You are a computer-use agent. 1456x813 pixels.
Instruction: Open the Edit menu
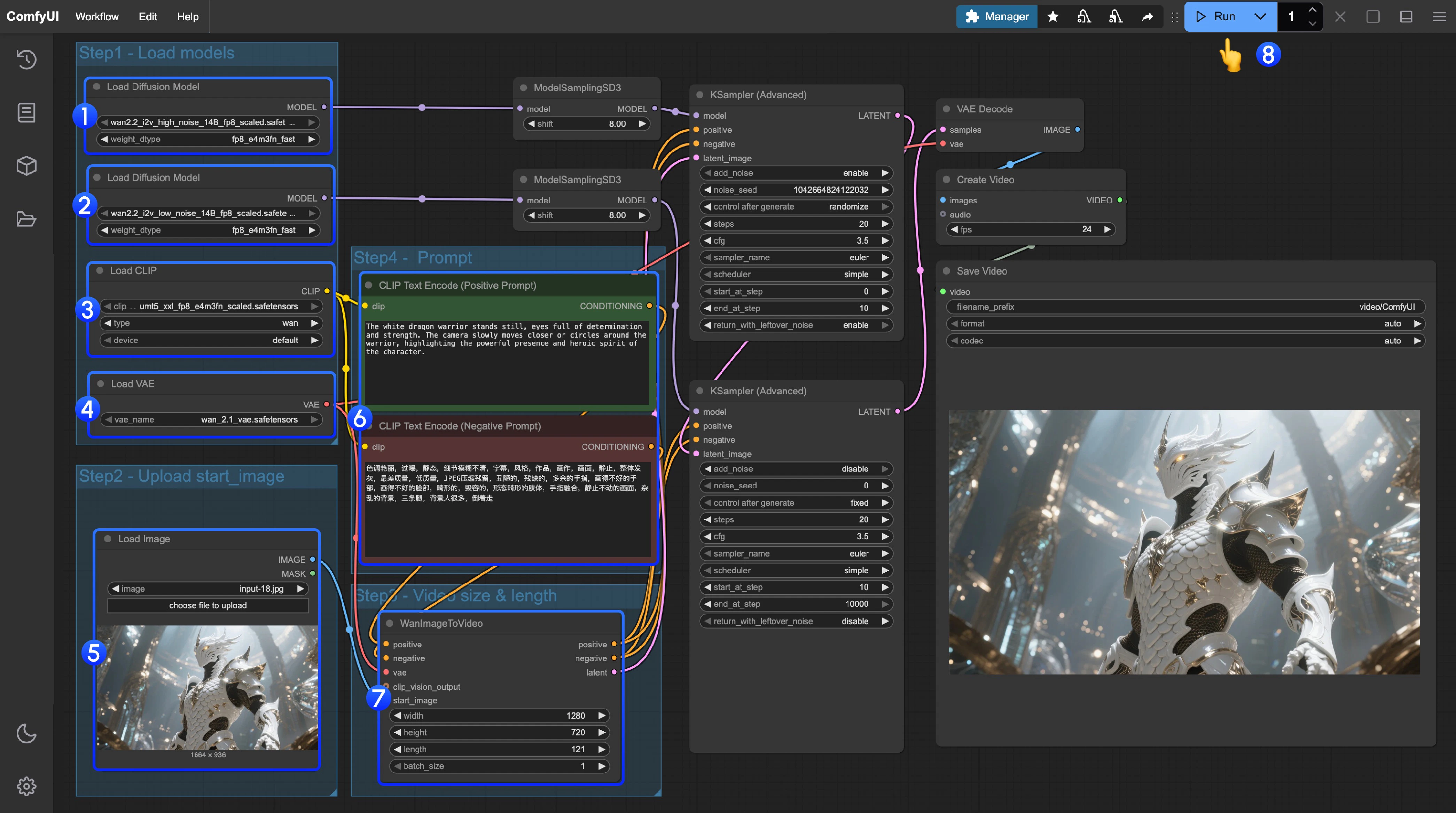[148, 16]
